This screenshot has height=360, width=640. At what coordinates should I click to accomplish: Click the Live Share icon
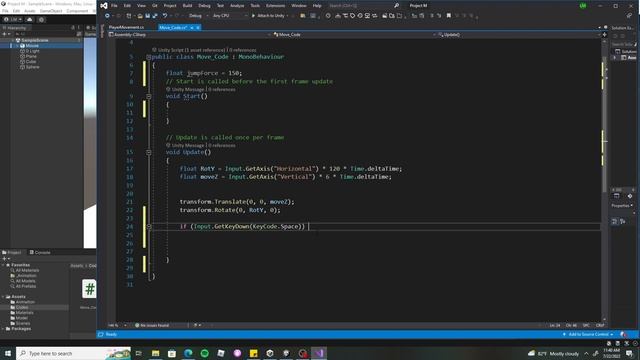click(x=629, y=16)
